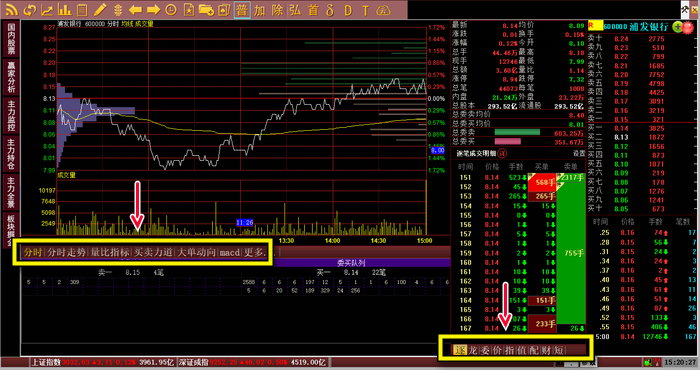Screen dimensions: 700x370
Task: Open 设置 for the trade detail panel
Action: [x=579, y=153]
